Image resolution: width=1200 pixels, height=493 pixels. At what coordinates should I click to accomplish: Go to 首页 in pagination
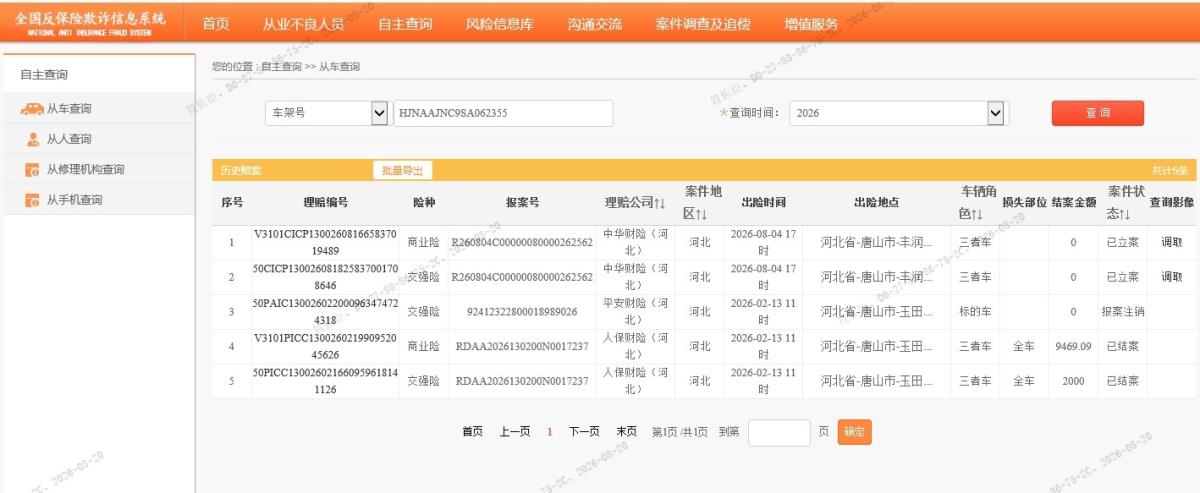click(472, 432)
